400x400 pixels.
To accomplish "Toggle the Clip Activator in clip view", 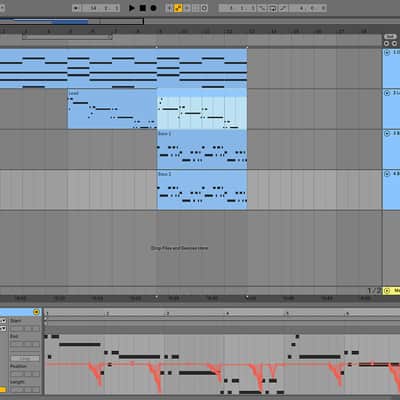I will tap(36, 312).
